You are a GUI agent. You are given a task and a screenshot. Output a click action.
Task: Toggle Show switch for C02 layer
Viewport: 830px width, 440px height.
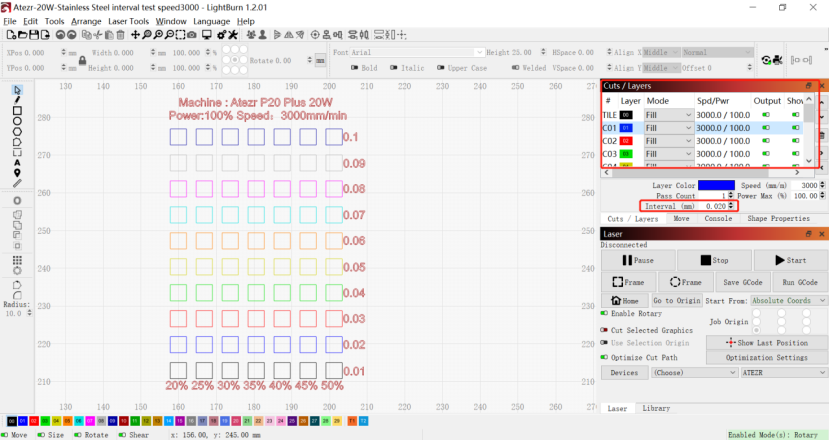796,141
